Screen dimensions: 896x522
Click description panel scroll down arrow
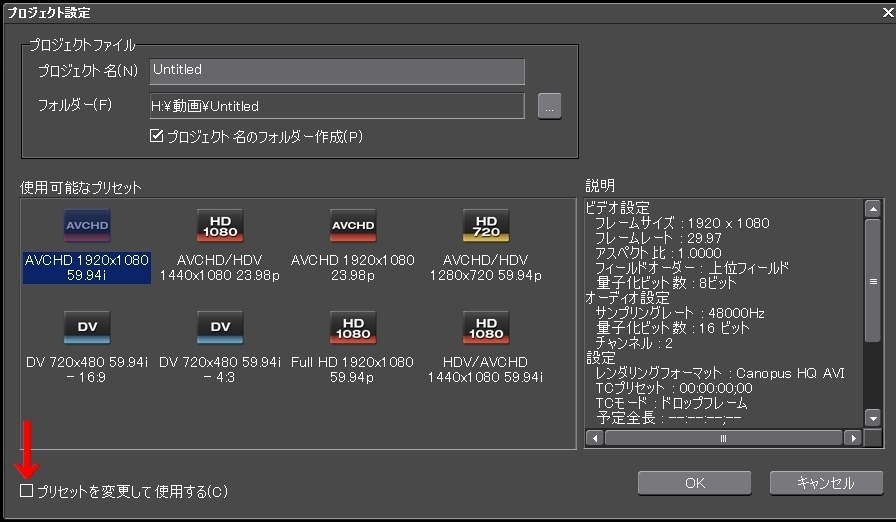tap(873, 418)
